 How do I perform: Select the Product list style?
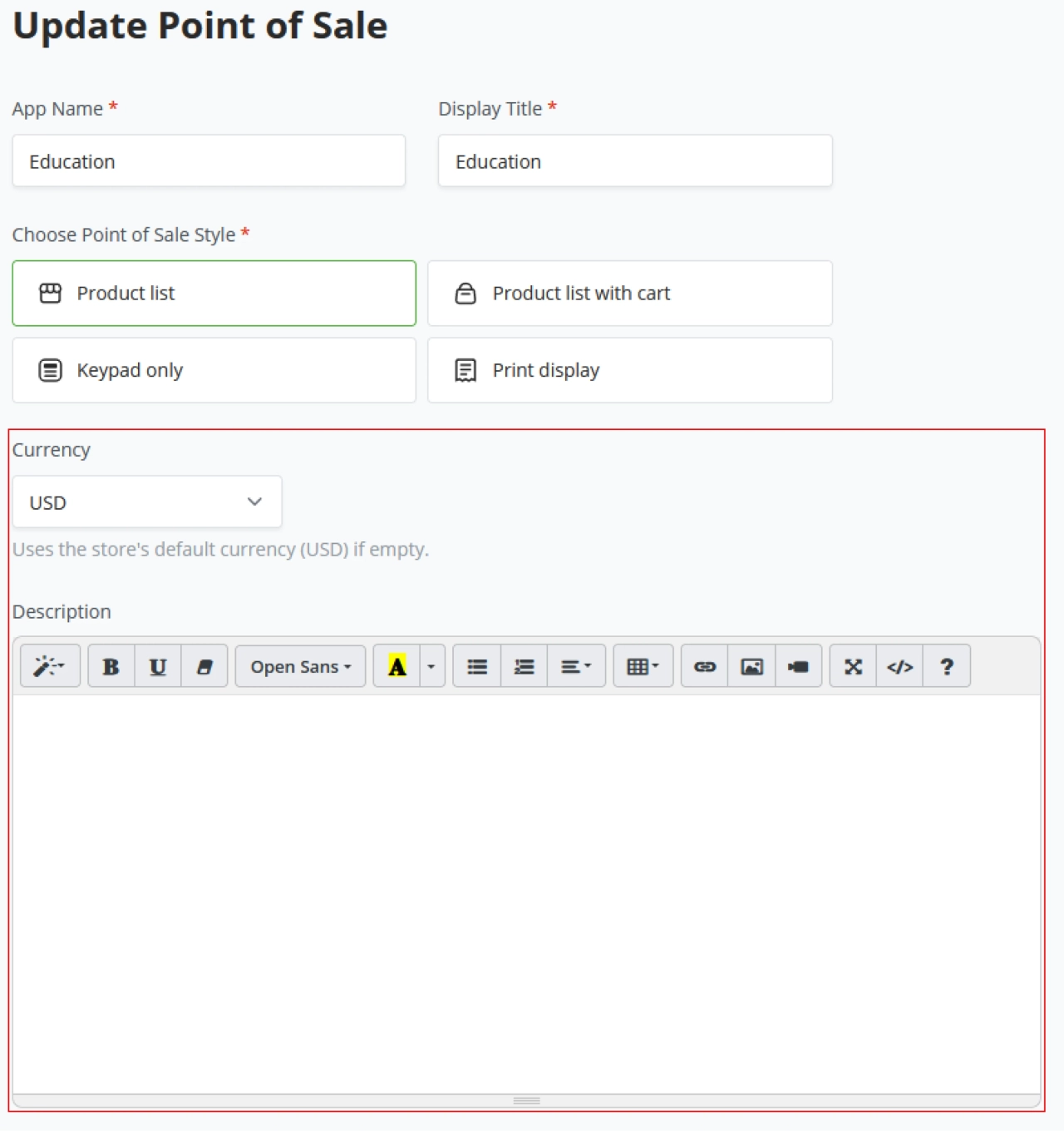tap(214, 294)
